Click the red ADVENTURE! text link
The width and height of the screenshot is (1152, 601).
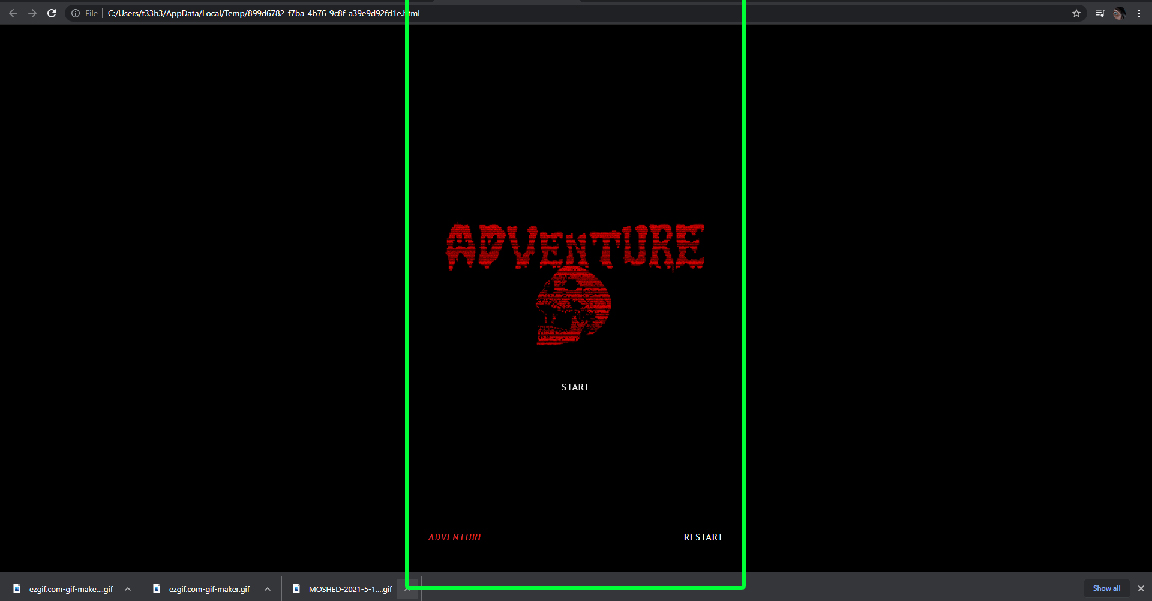pyautogui.click(x=455, y=537)
